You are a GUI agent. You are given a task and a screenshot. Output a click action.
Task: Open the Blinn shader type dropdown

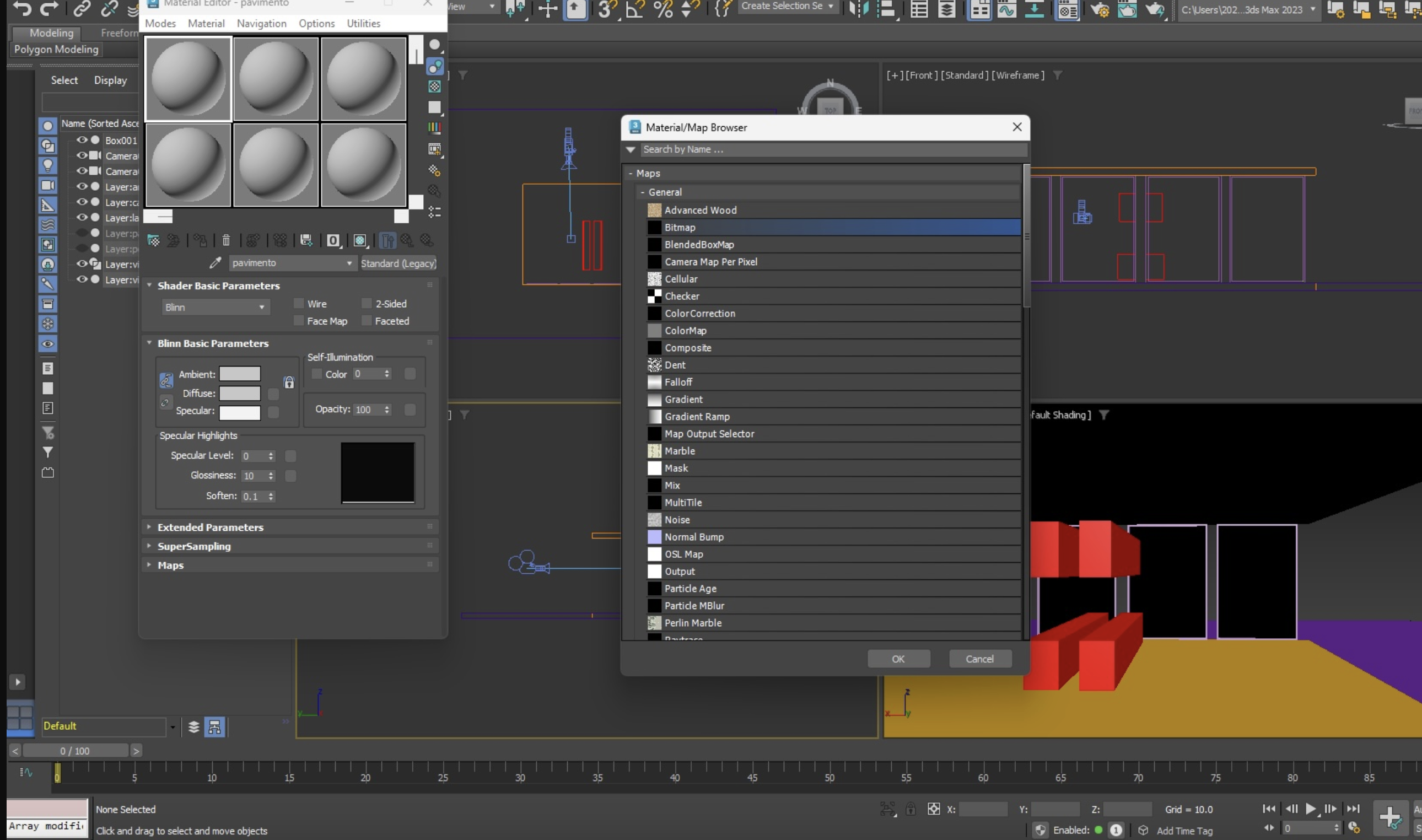click(214, 308)
